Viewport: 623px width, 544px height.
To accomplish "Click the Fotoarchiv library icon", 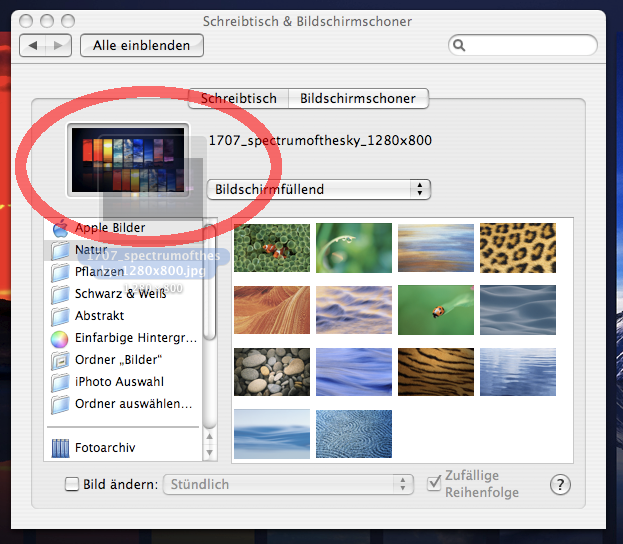I will click(59, 448).
